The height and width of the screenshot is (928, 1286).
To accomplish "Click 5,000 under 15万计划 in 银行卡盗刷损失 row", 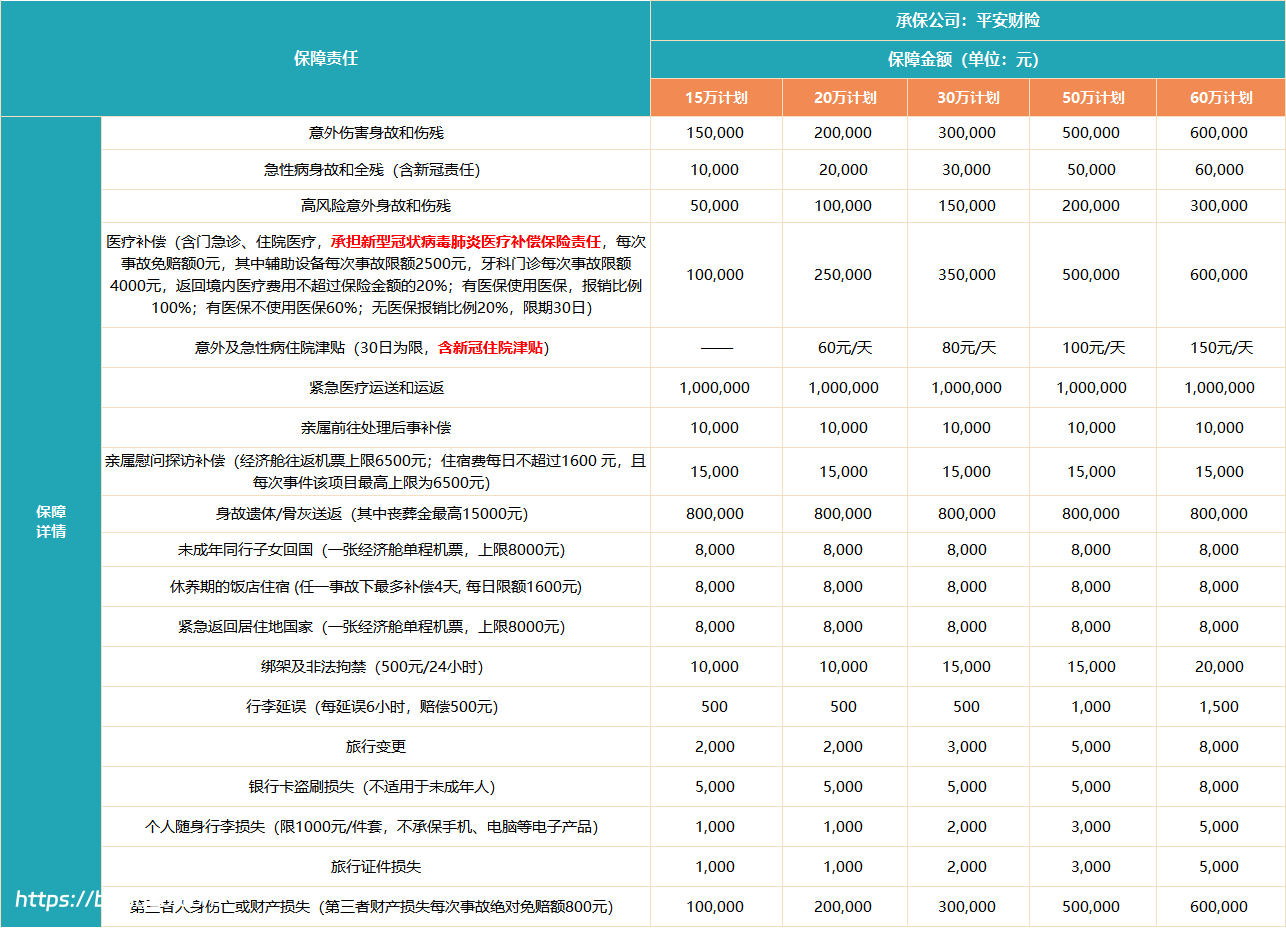I will point(715,786).
